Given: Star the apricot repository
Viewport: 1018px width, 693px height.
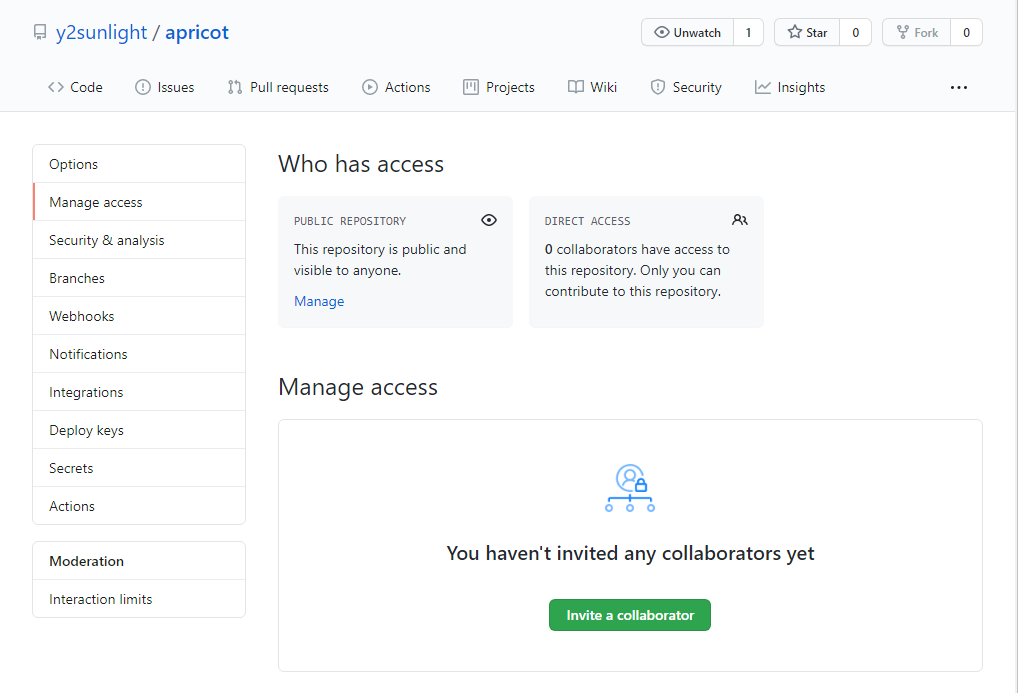Looking at the screenshot, I should coord(807,33).
